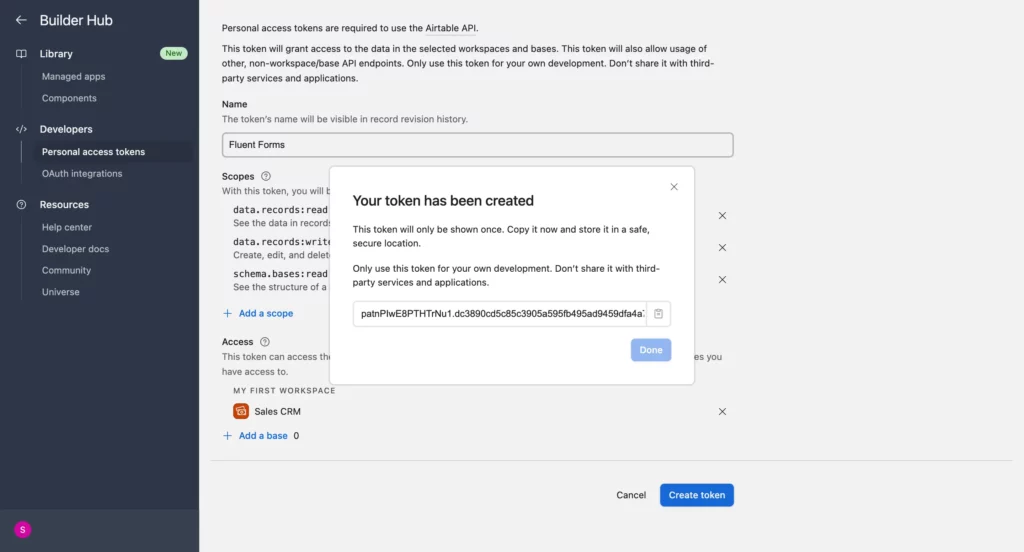Open Managed apps in Library
The width and height of the screenshot is (1024, 552).
coord(73,76)
